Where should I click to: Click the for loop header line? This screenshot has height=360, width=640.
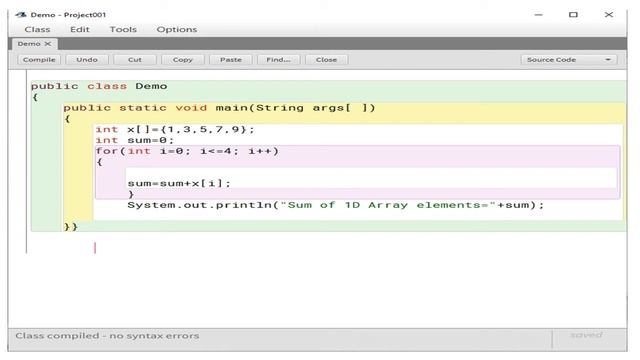(x=187, y=151)
